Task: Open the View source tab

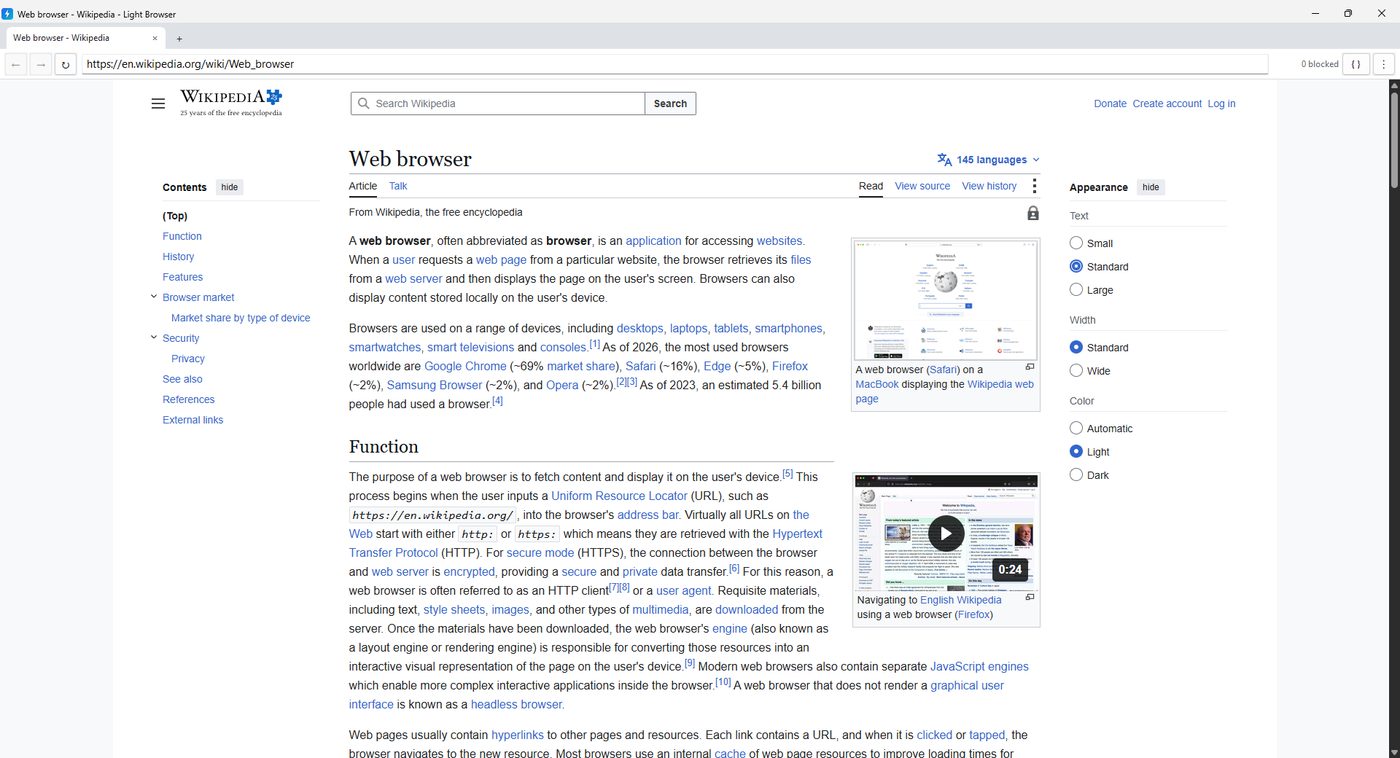Action: 922,186
